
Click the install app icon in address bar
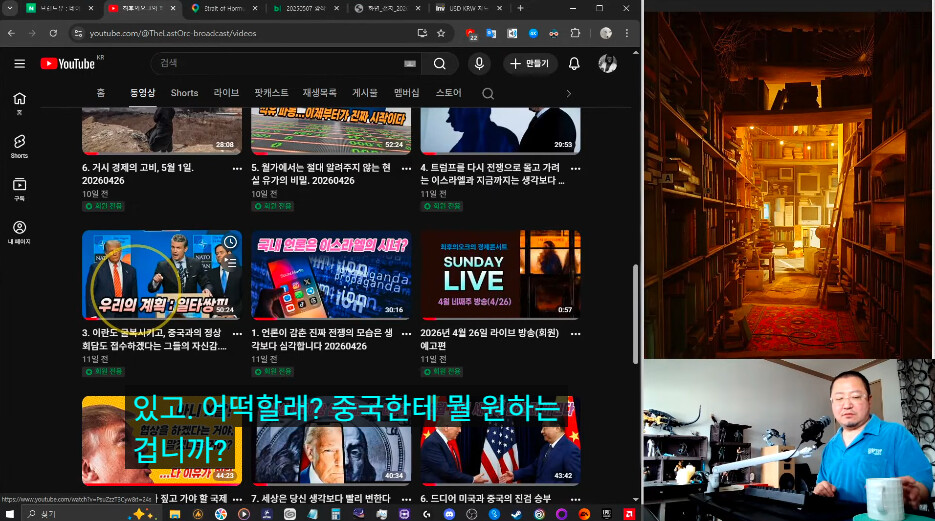coord(422,33)
